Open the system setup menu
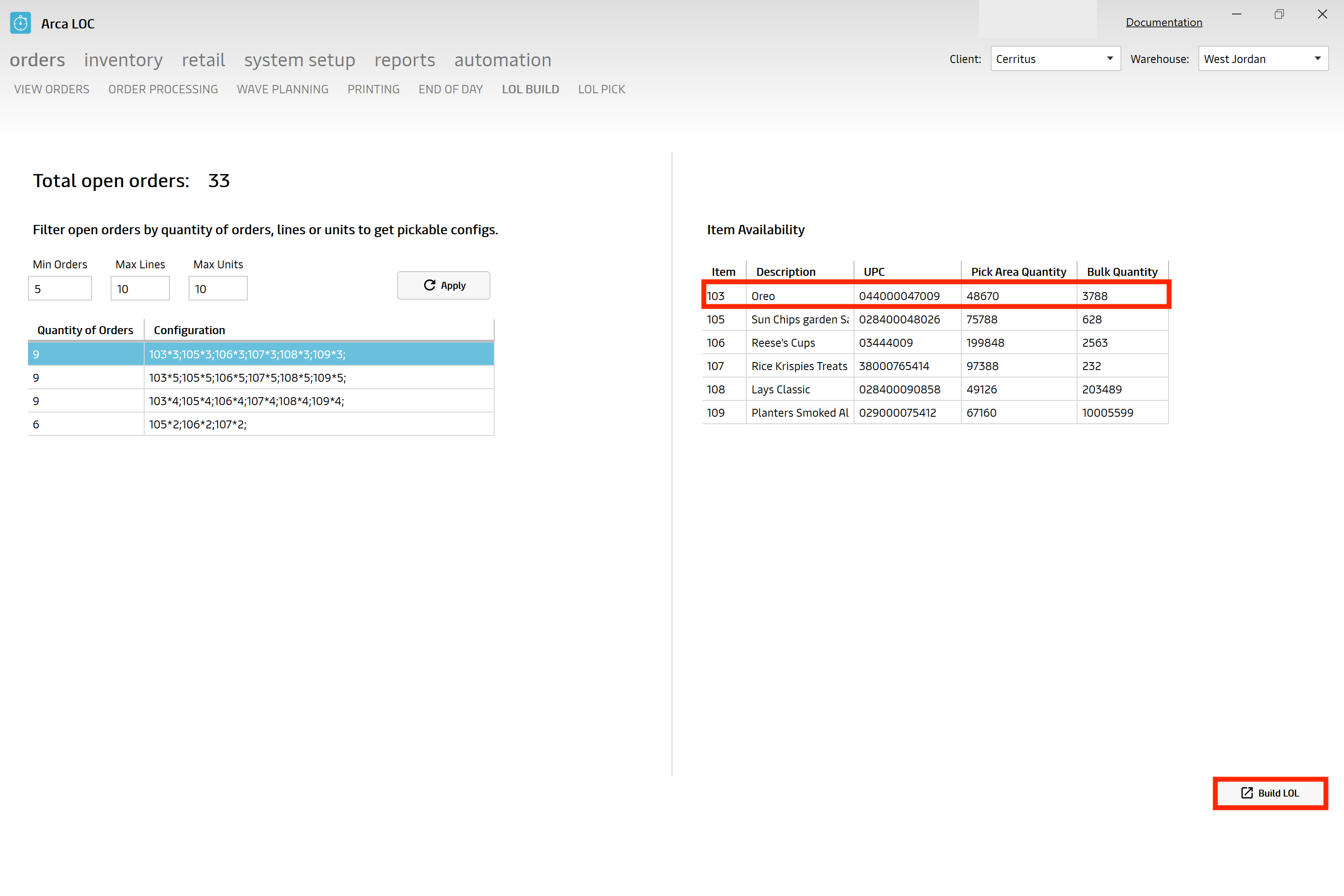The width and height of the screenshot is (1344, 896). pos(300,60)
